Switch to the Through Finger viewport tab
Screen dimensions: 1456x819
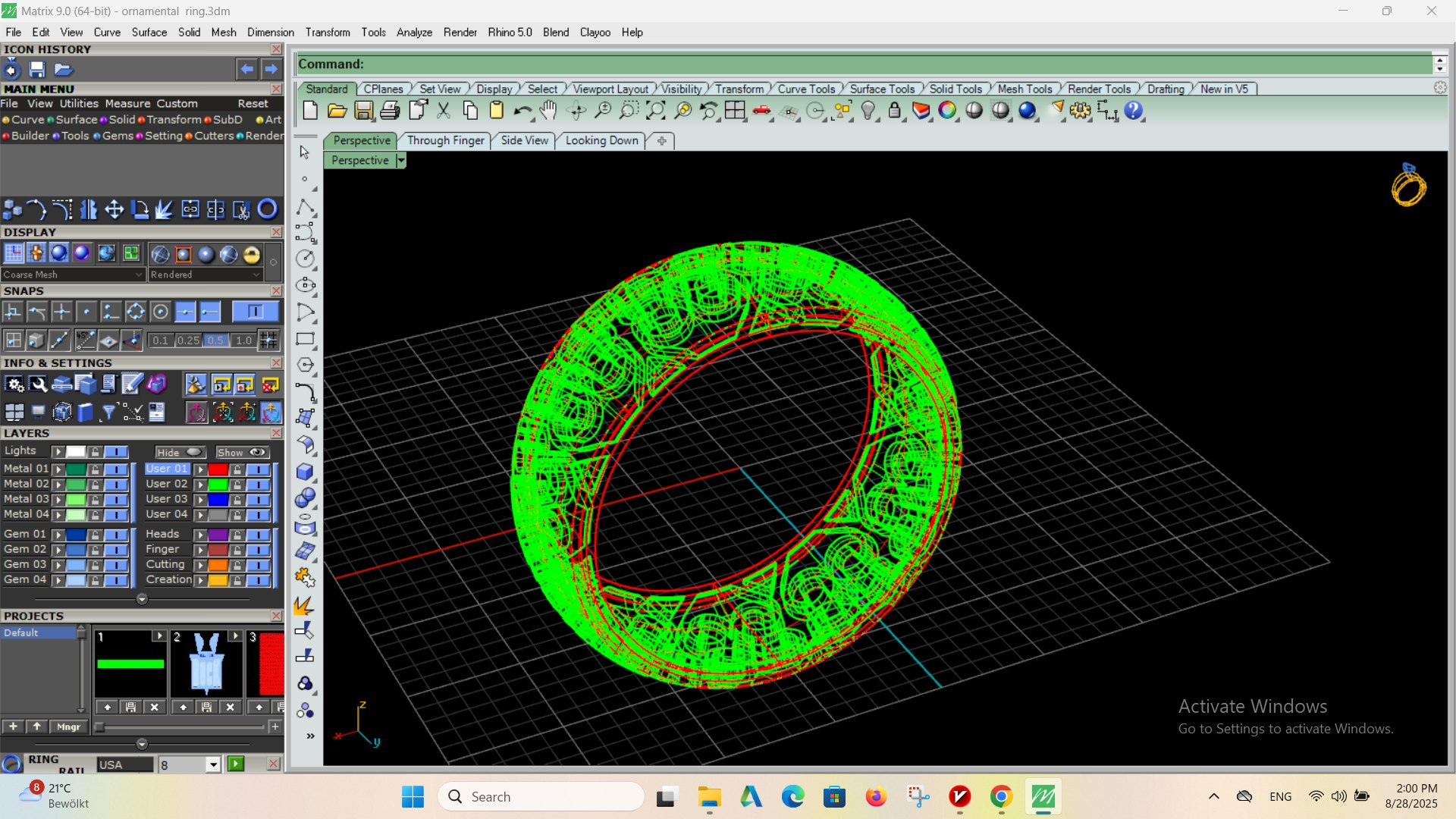point(445,140)
